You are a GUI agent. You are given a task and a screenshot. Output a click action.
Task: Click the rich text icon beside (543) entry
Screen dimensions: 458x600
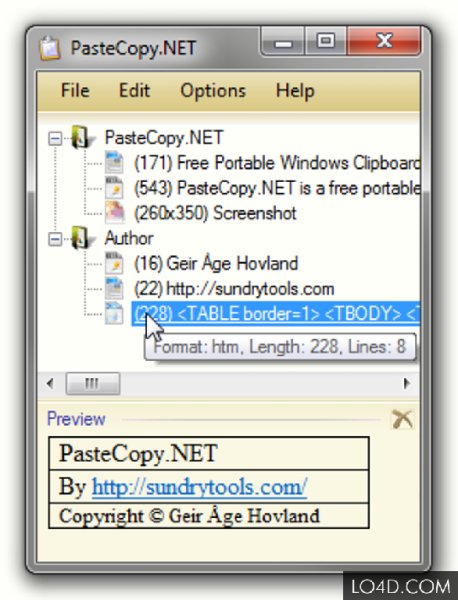(114, 188)
